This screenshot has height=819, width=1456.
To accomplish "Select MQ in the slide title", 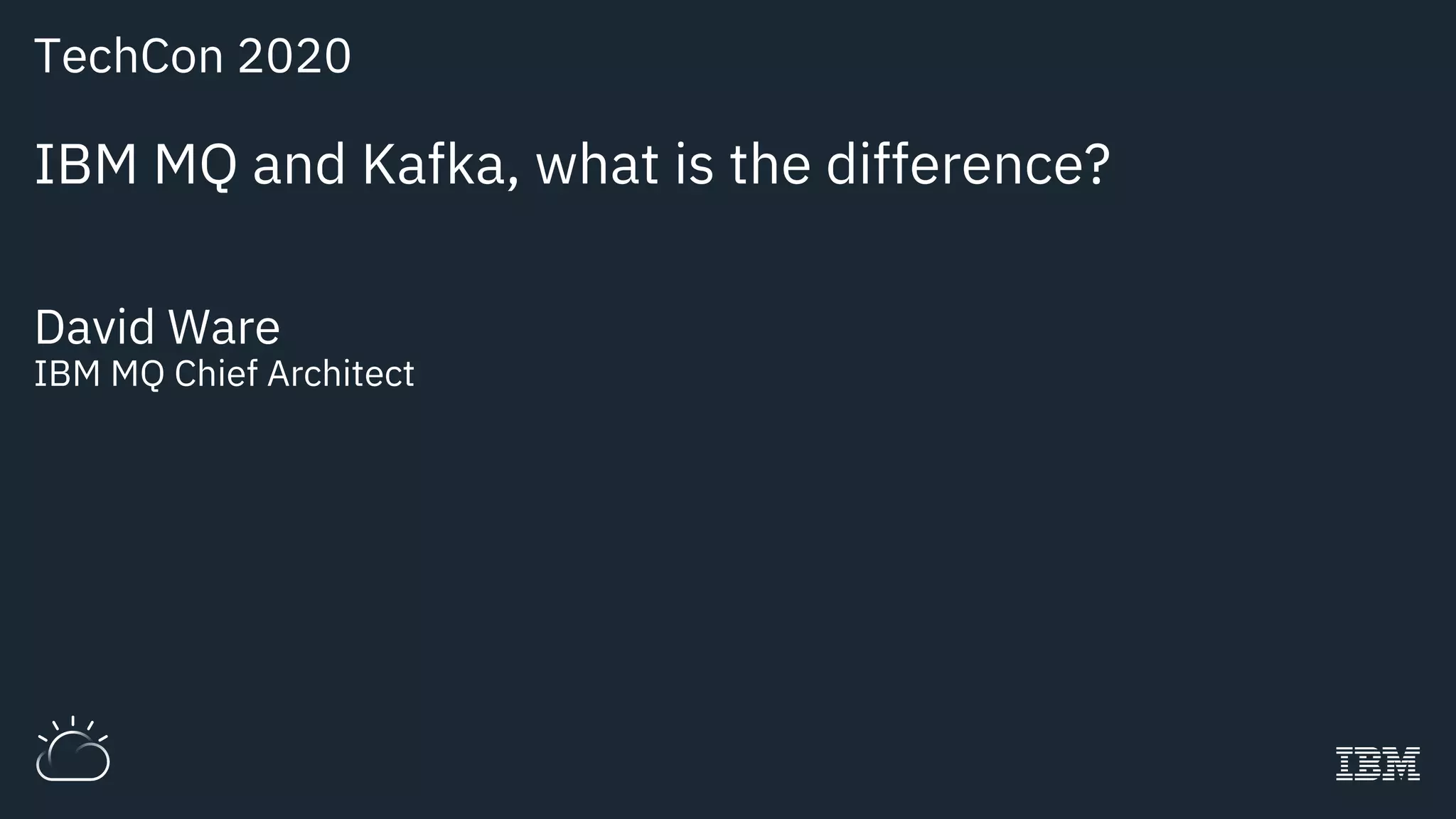I will click(x=195, y=165).
